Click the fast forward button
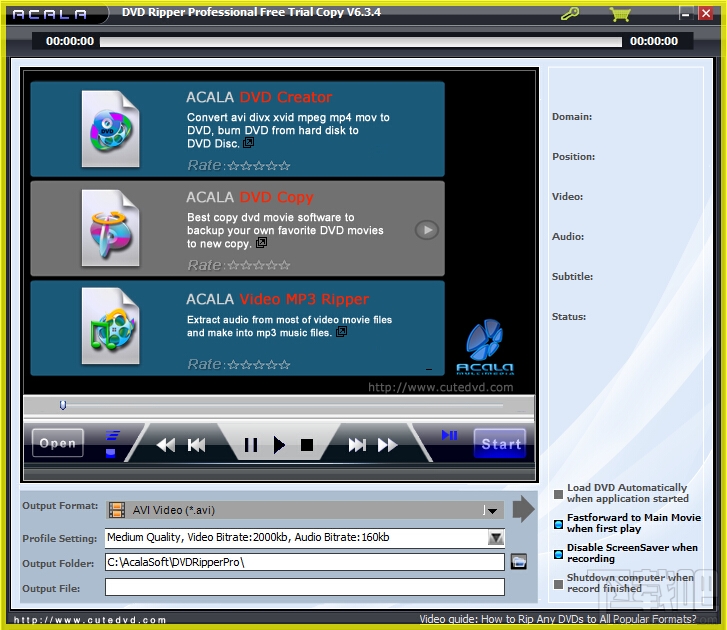The height and width of the screenshot is (630, 727). (x=388, y=445)
